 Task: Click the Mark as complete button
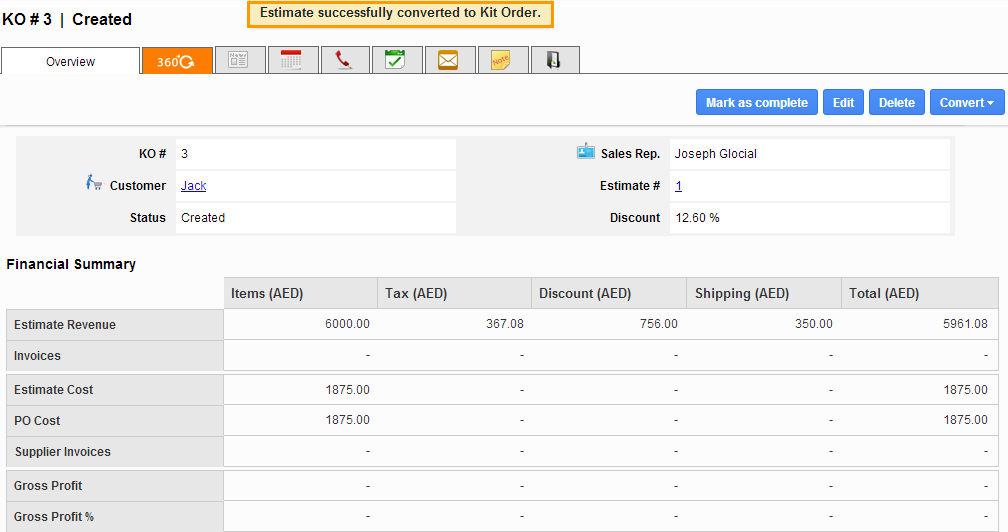pos(756,103)
